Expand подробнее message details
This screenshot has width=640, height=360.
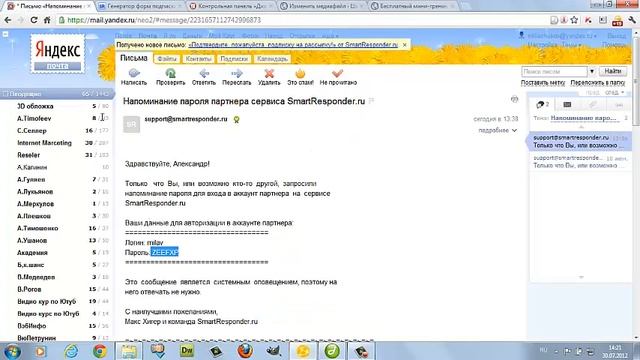tap(498, 130)
